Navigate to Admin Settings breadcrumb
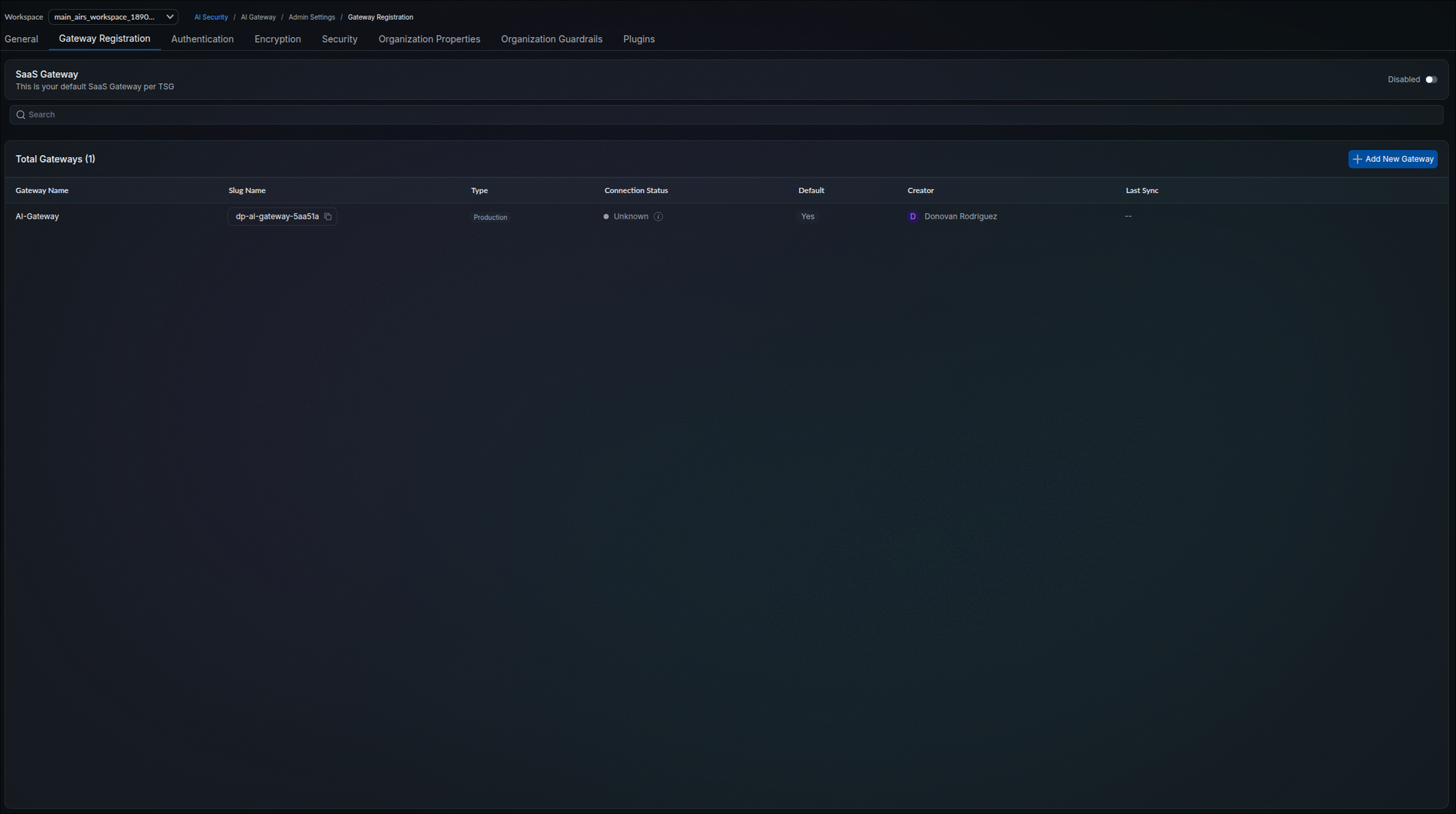 pyautogui.click(x=312, y=17)
